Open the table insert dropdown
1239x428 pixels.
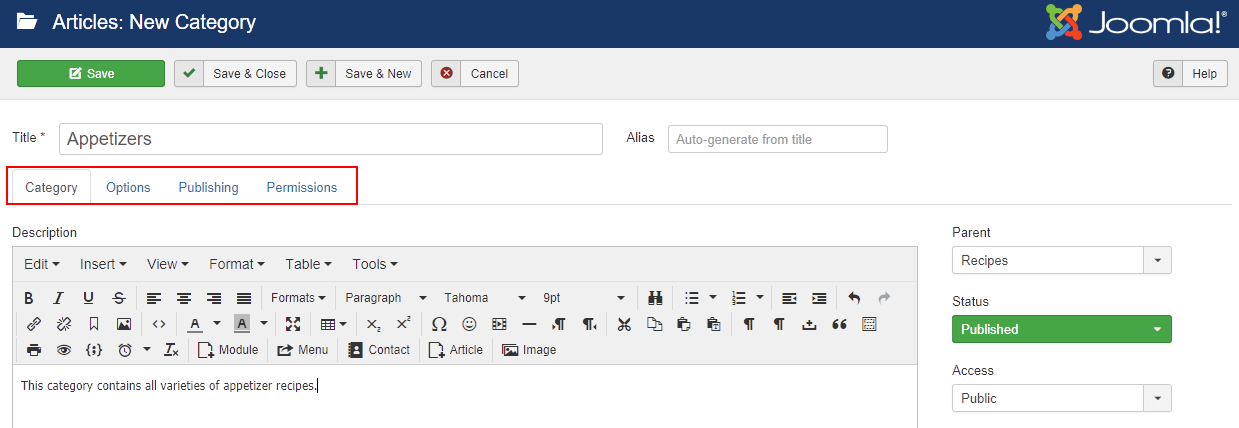click(x=333, y=324)
